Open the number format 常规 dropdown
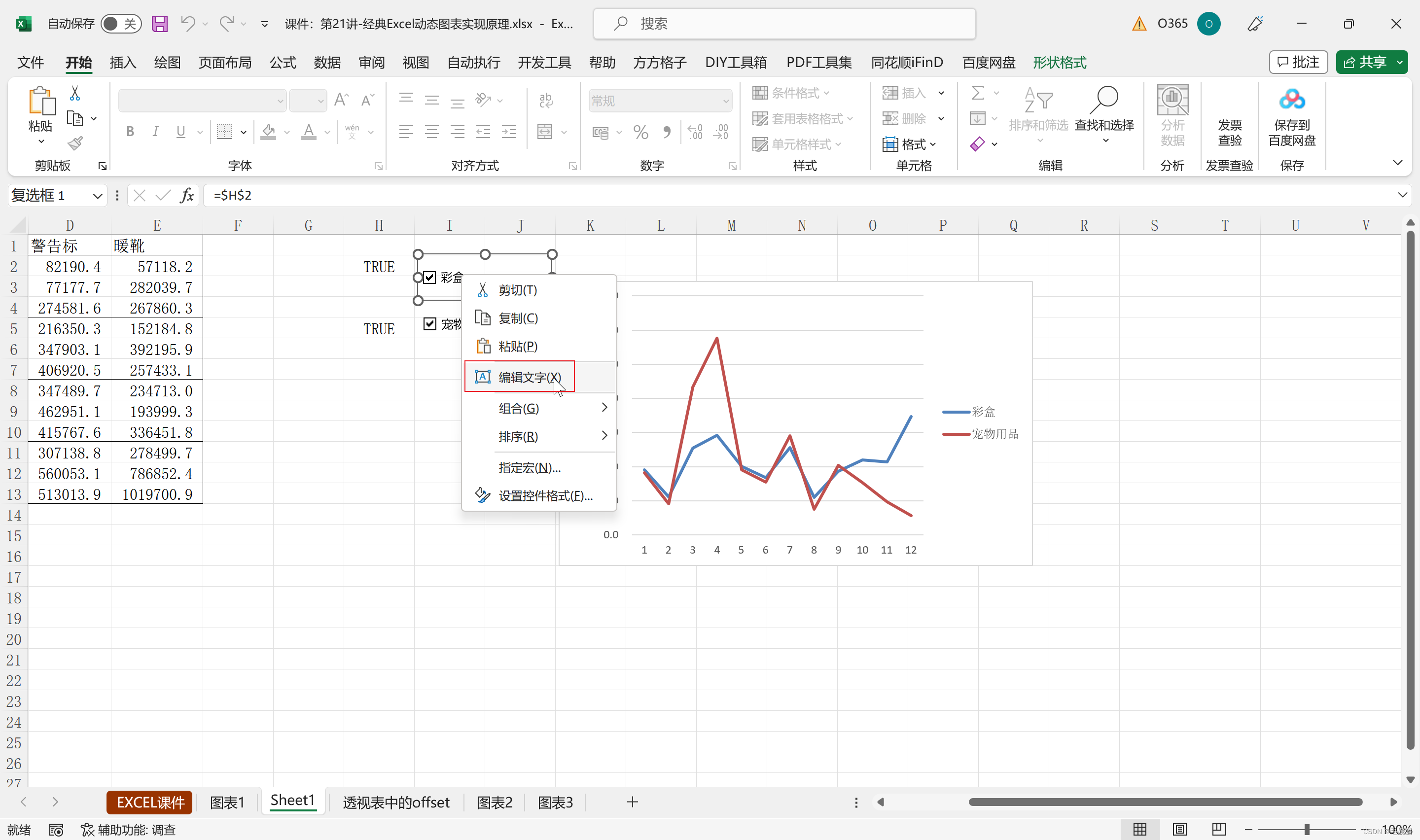 (726, 102)
